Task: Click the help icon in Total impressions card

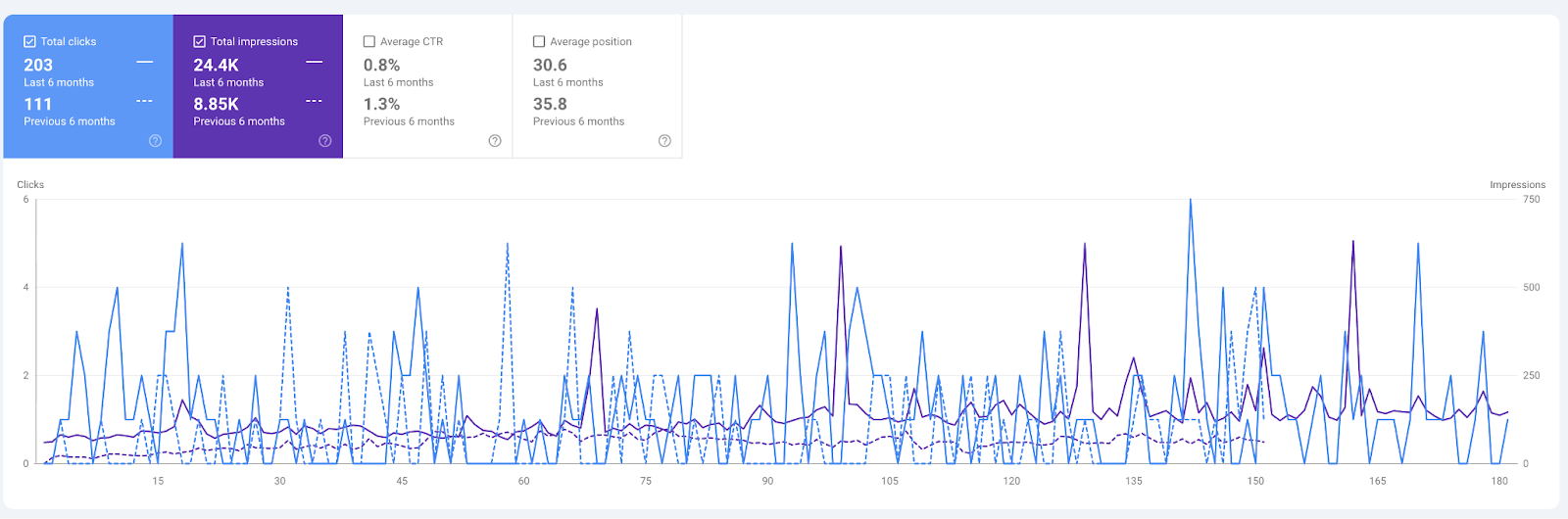Action: click(x=325, y=141)
